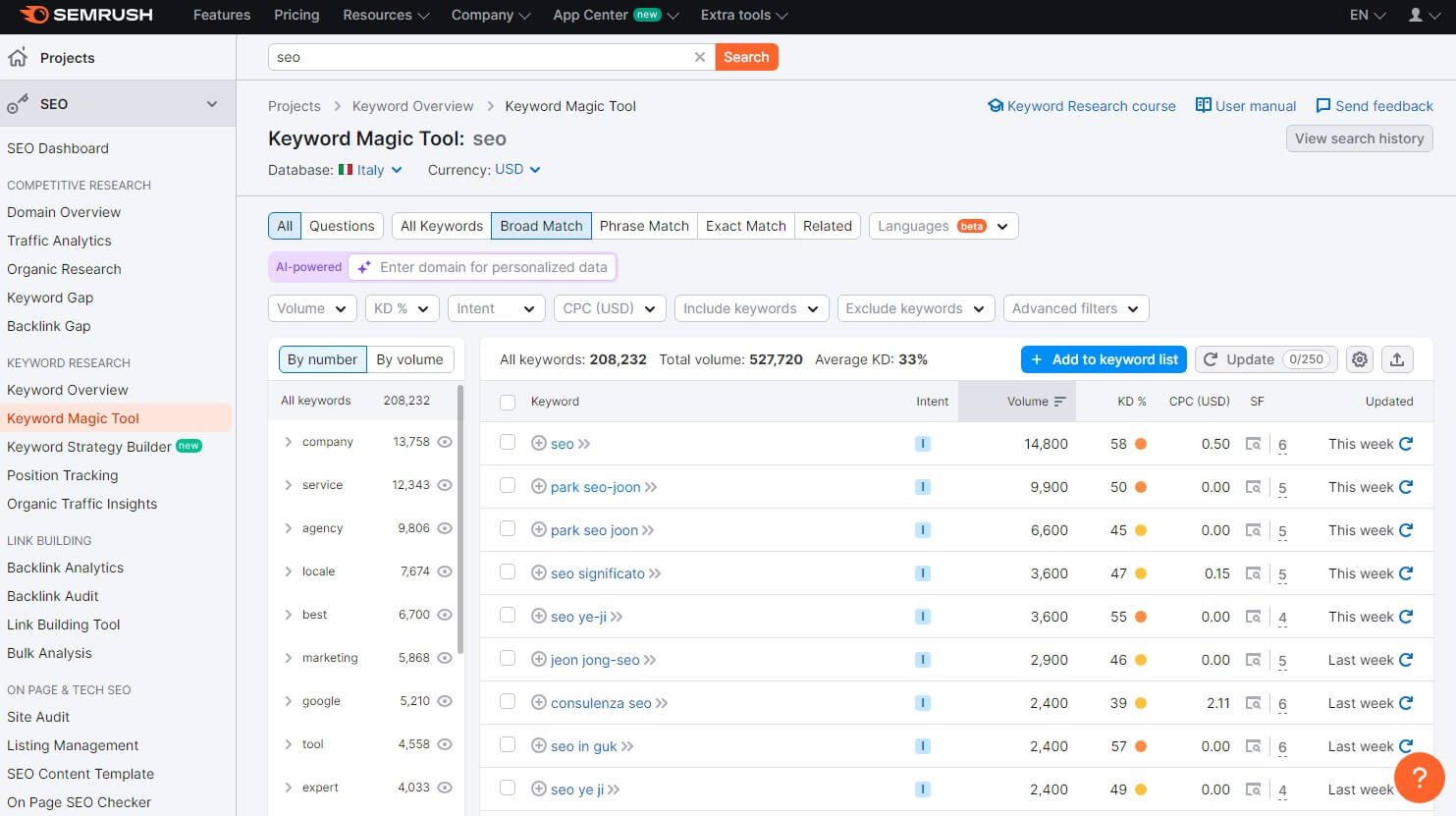
Task: Add 'jeon jong-seo' via plus icon
Action: (x=539, y=660)
